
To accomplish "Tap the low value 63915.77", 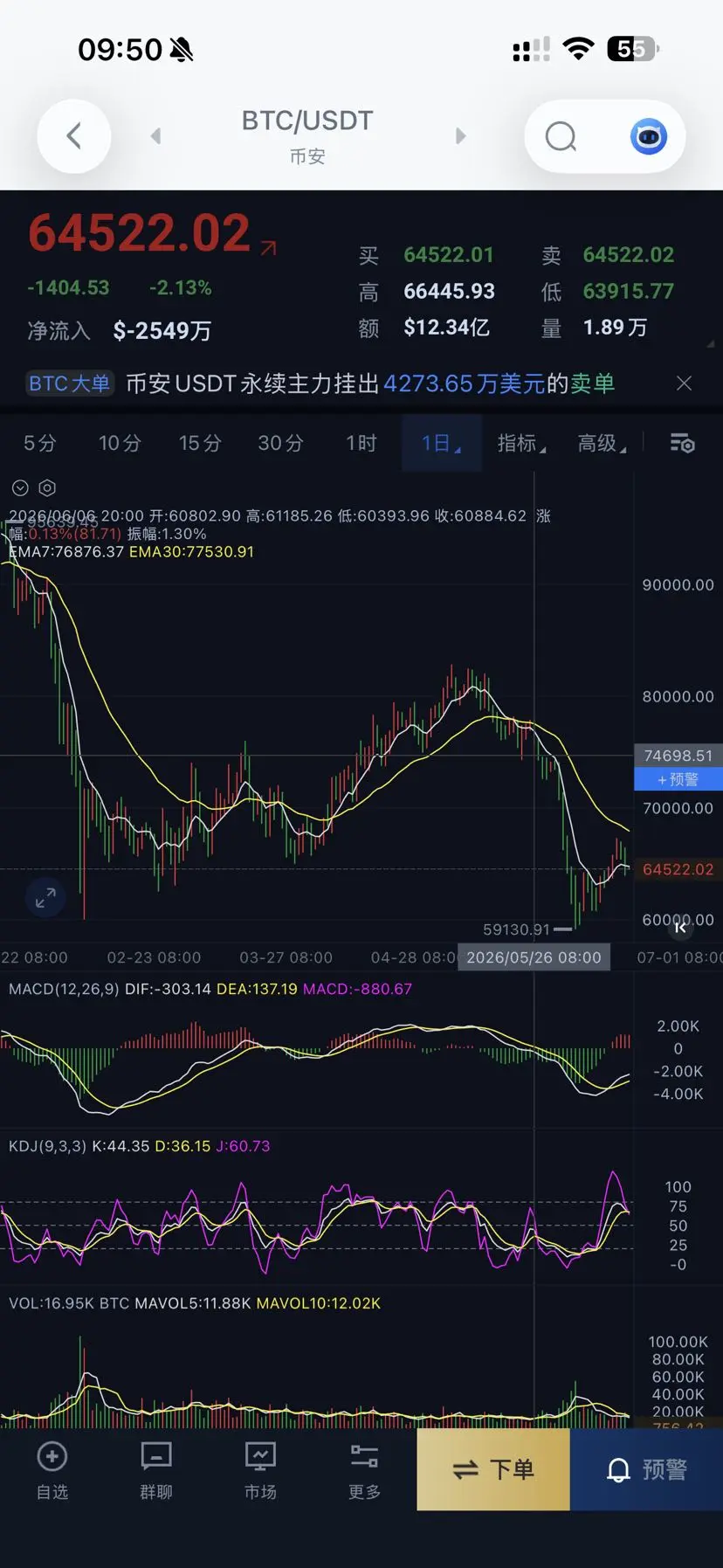I will pyautogui.click(x=629, y=291).
